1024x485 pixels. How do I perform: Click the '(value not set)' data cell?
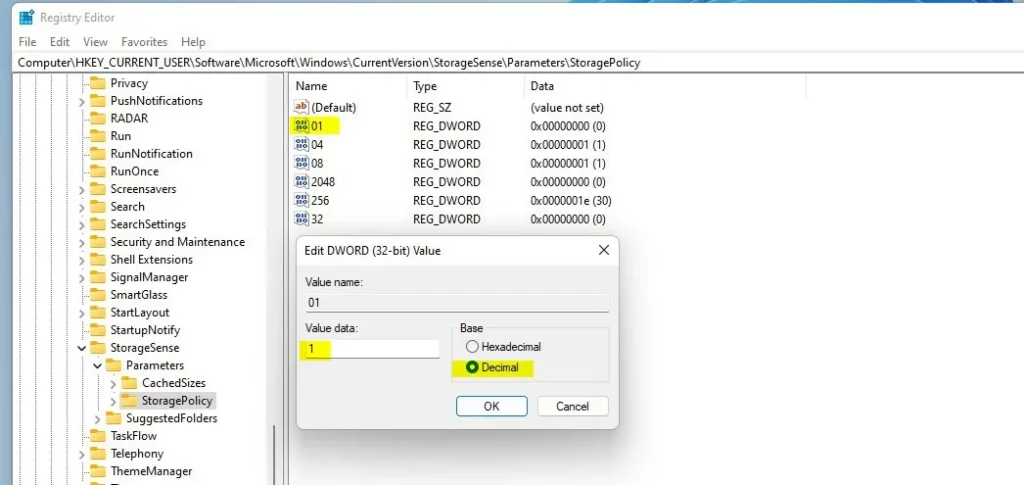coord(567,108)
